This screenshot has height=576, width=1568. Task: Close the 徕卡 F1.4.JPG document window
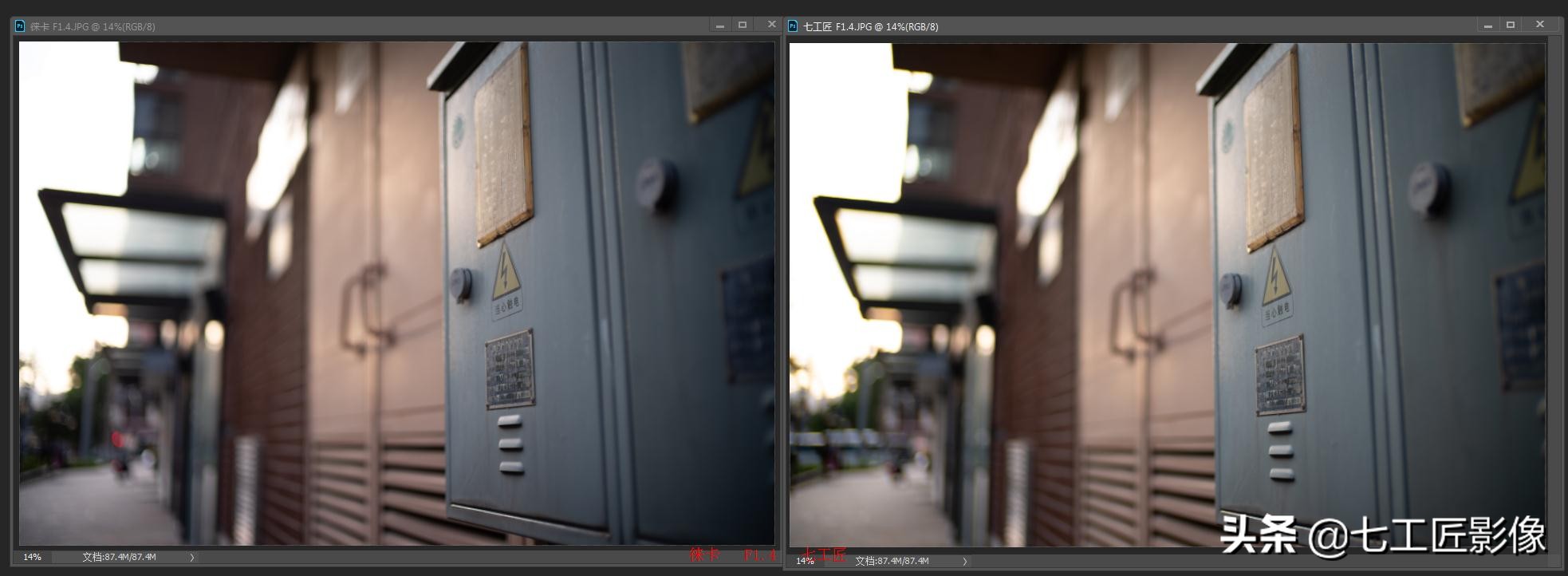click(771, 25)
